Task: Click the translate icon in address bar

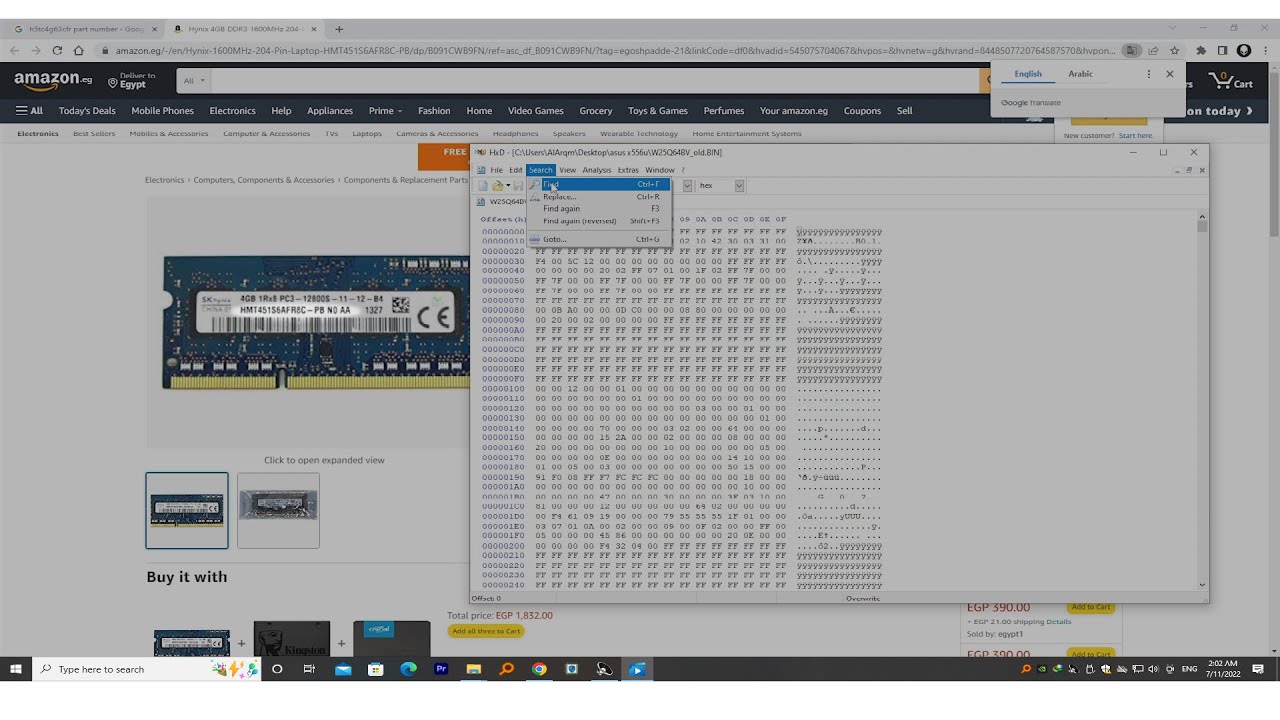Action: click(x=1131, y=50)
